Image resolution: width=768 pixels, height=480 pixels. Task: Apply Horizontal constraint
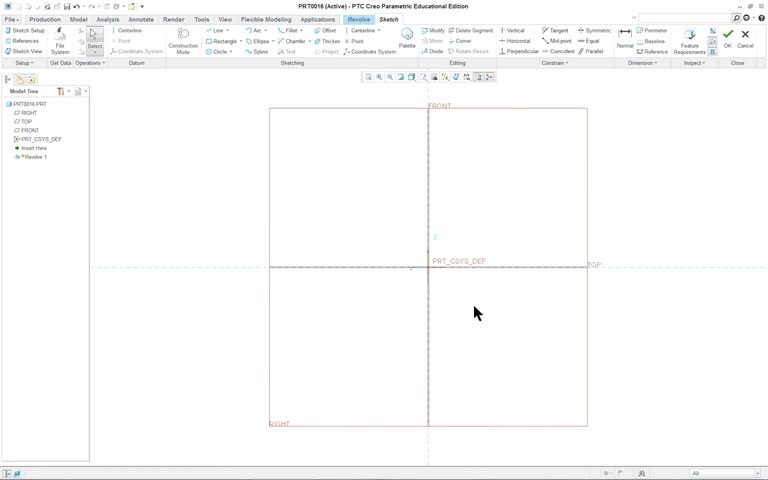515,41
